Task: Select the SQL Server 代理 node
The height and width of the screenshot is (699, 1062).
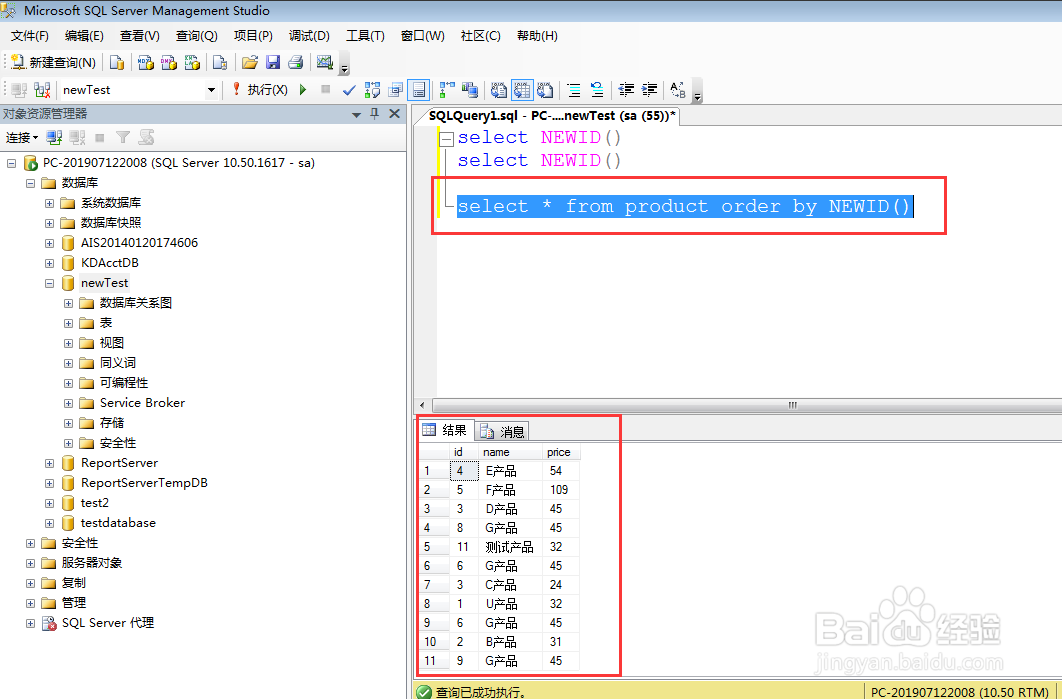Action: (x=108, y=623)
